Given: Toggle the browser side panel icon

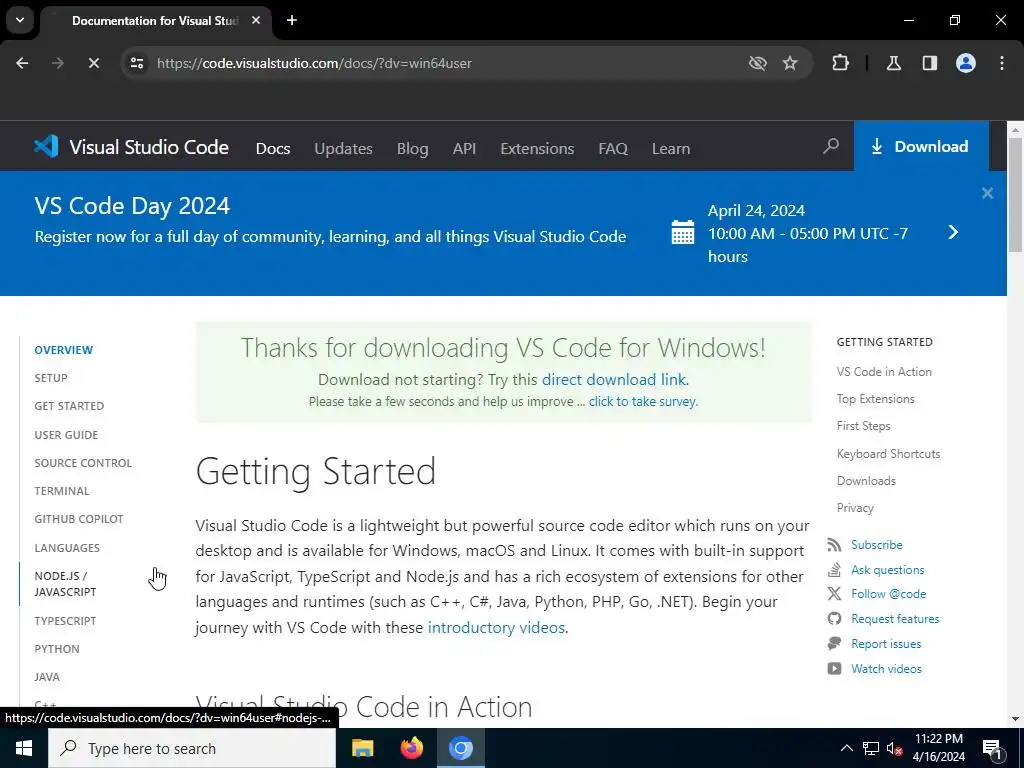Looking at the screenshot, I should (930, 63).
